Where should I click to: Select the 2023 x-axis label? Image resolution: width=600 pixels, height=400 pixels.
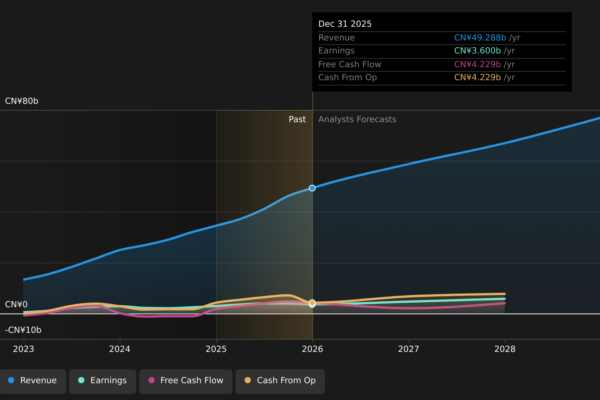23,349
